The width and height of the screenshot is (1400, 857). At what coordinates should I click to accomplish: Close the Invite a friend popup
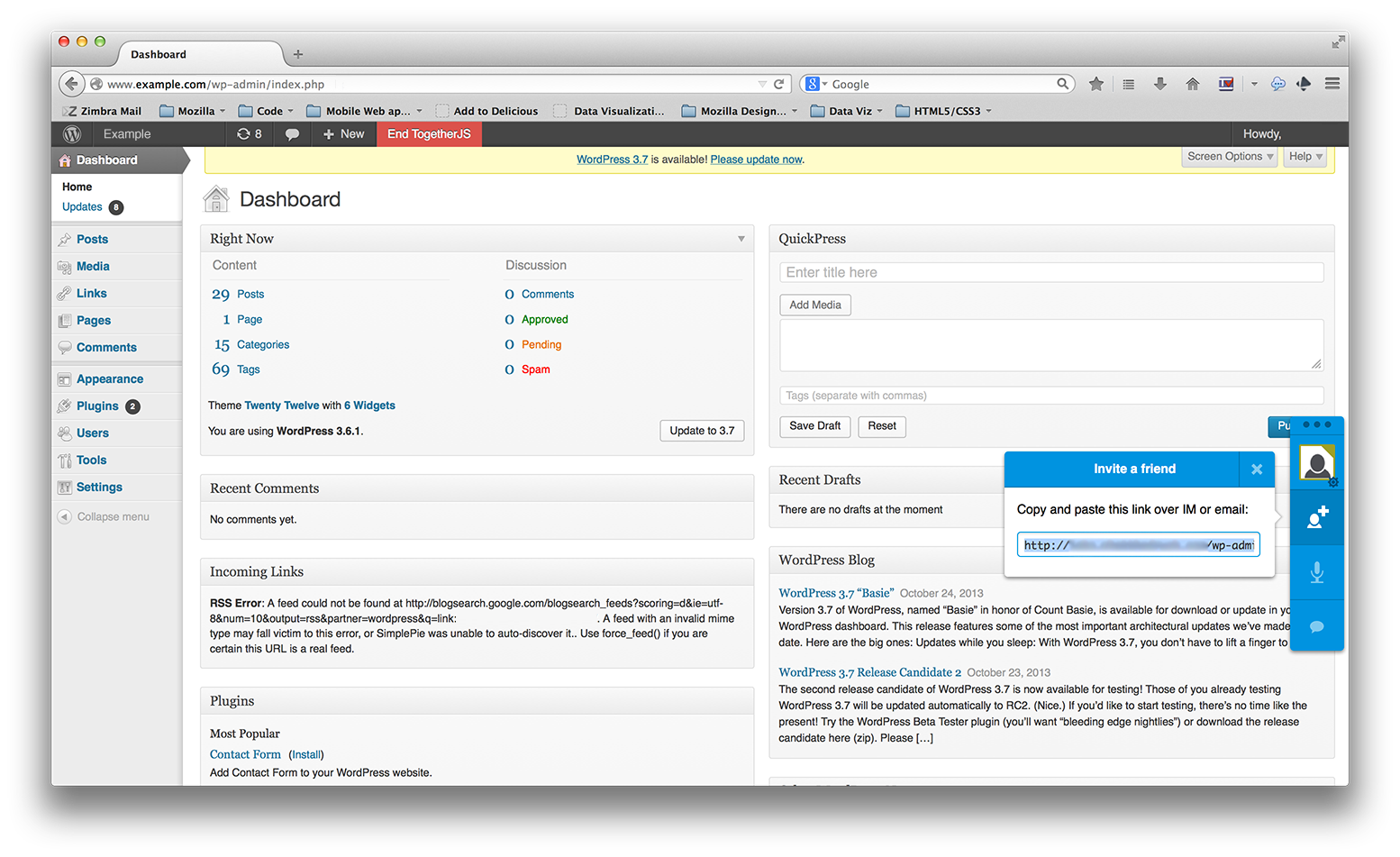point(1257,470)
